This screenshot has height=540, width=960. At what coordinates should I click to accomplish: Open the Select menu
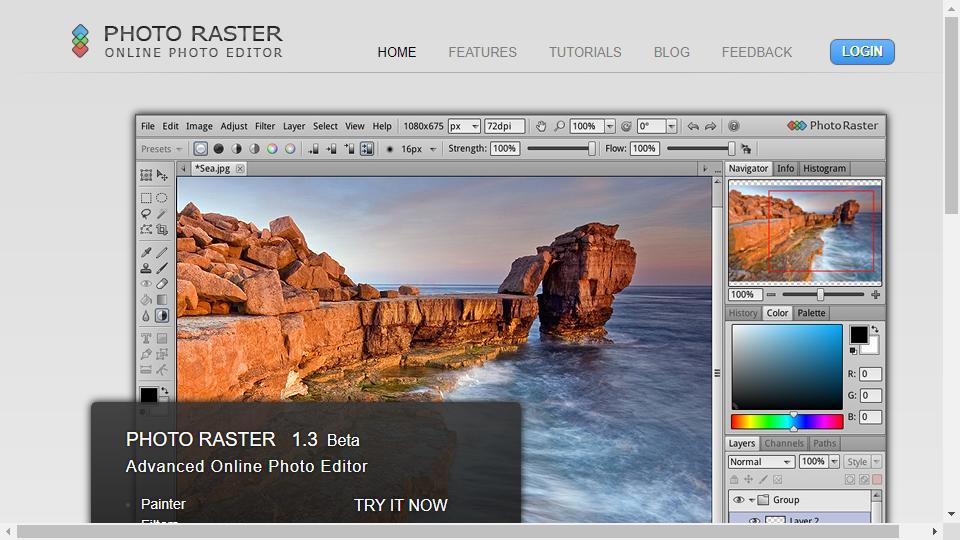325,126
